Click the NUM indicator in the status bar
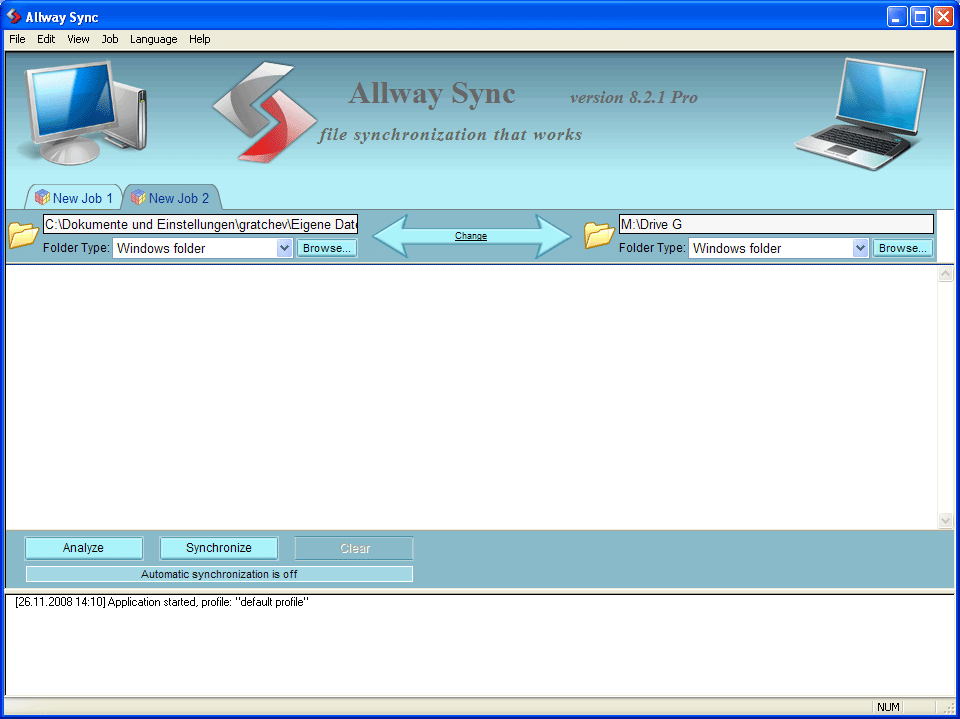The image size is (960, 719). coord(888,707)
